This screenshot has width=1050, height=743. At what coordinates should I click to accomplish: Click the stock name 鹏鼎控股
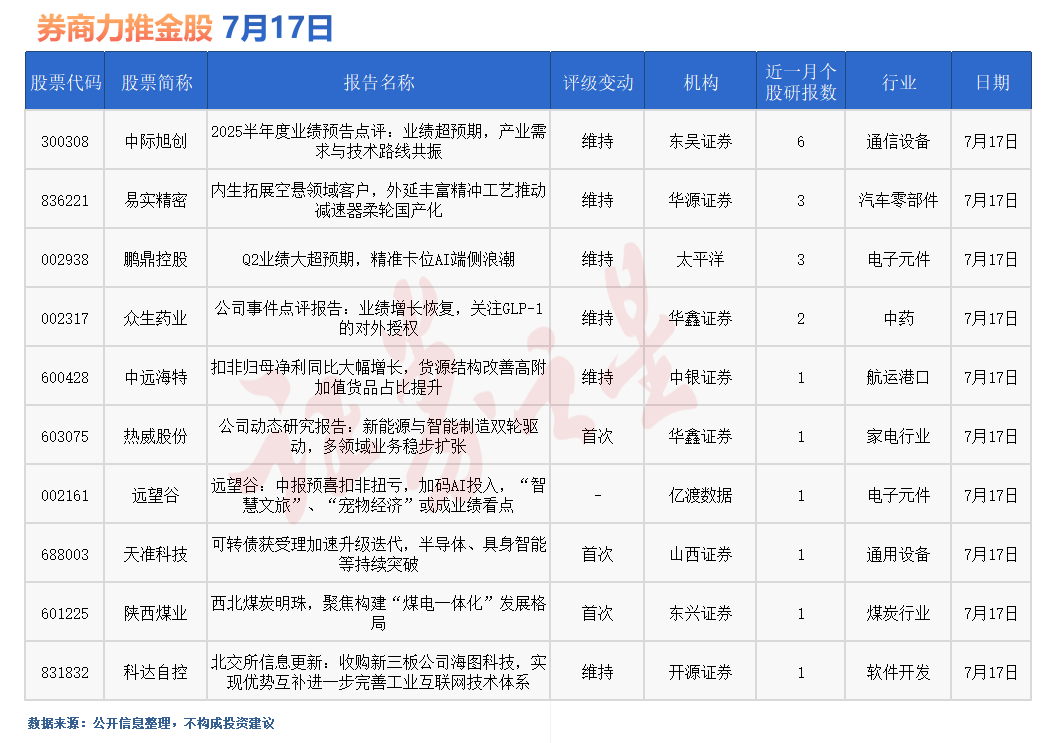pos(156,259)
